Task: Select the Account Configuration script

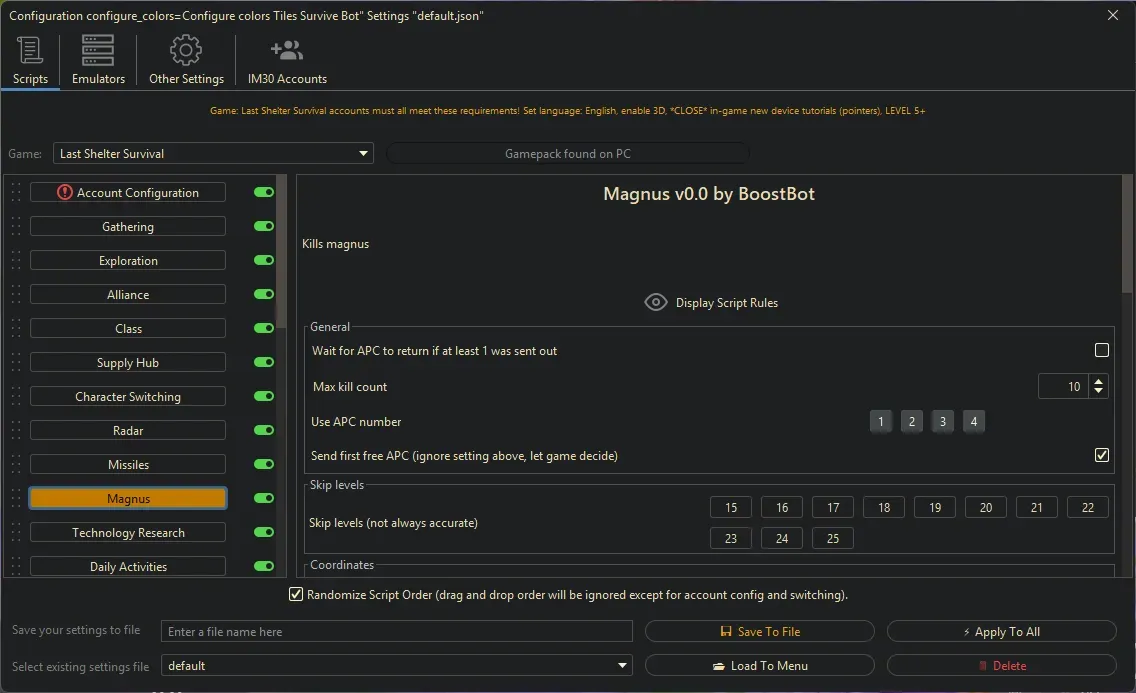Action: (128, 192)
